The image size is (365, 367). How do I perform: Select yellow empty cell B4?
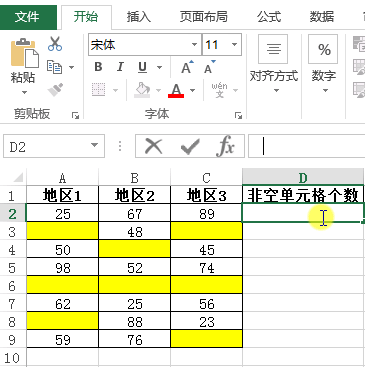coord(135,249)
